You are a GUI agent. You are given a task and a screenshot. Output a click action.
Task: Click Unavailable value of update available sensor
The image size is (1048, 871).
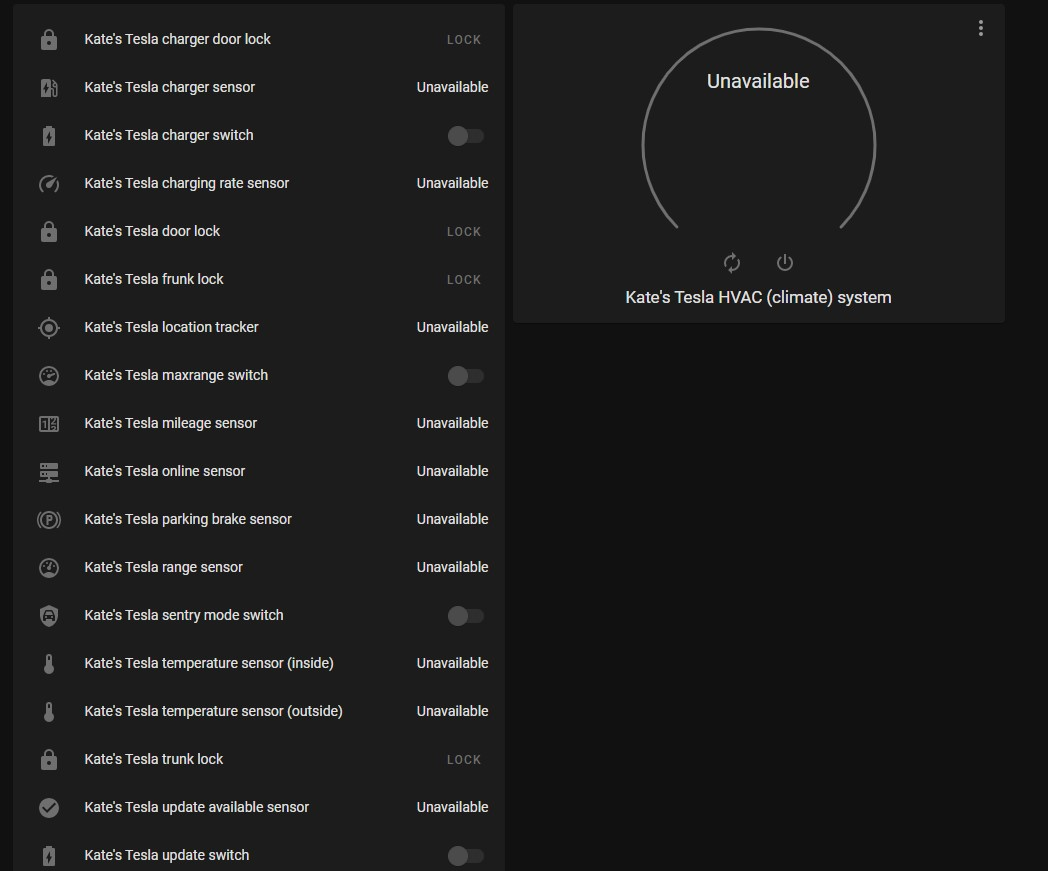[x=452, y=807]
